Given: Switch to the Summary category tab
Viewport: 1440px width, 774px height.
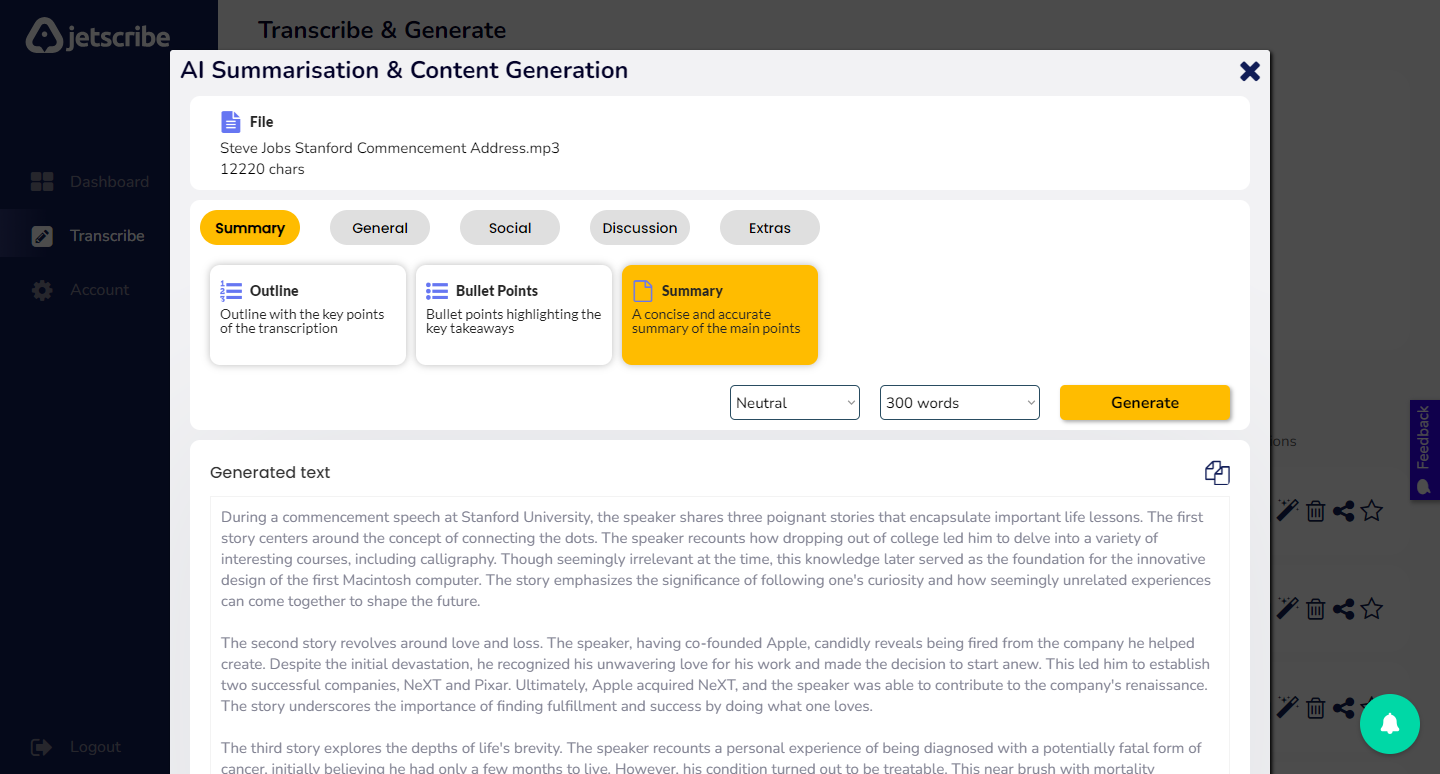Looking at the screenshot, I should click(250, 228).
